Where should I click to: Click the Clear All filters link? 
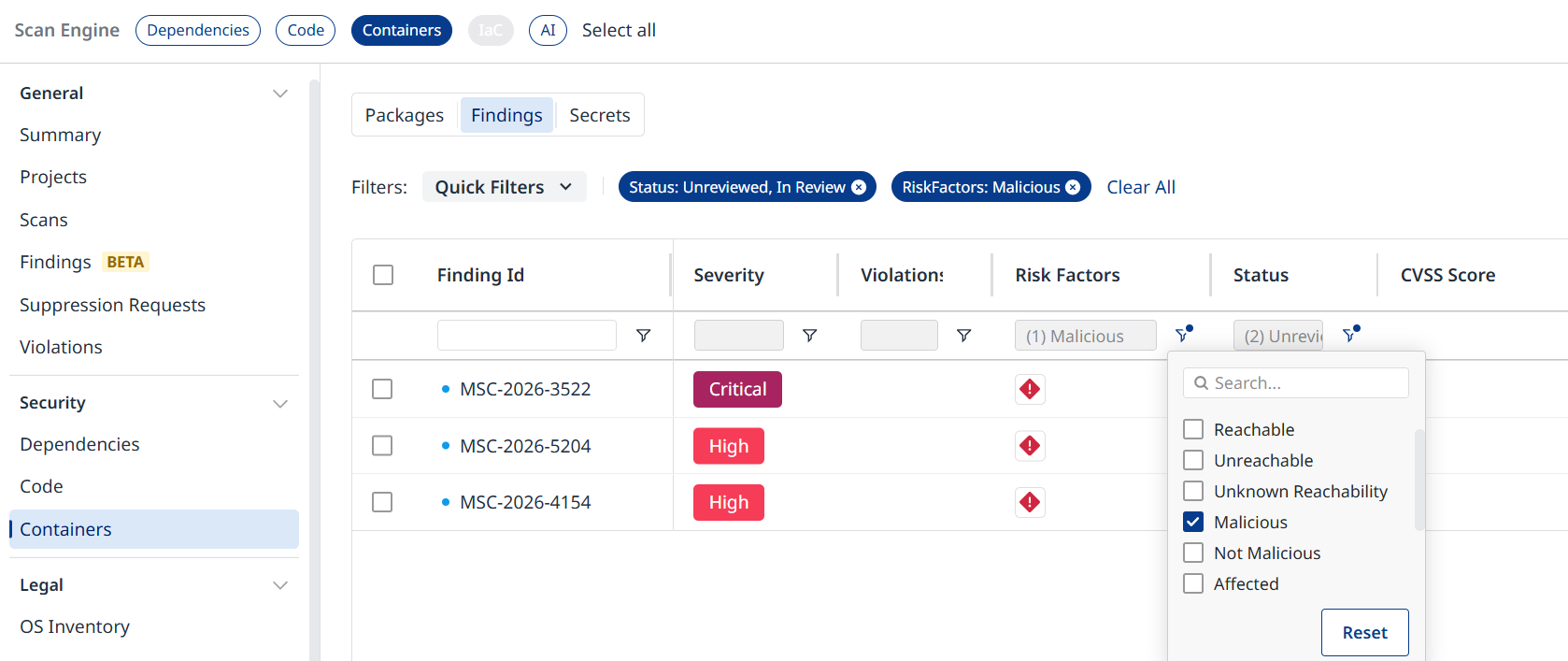tap(1141, 187)
